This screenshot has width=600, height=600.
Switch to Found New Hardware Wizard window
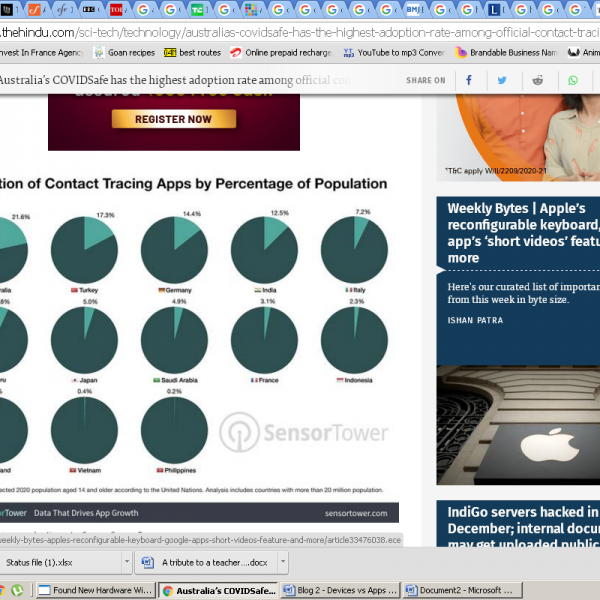click(96, 590)
